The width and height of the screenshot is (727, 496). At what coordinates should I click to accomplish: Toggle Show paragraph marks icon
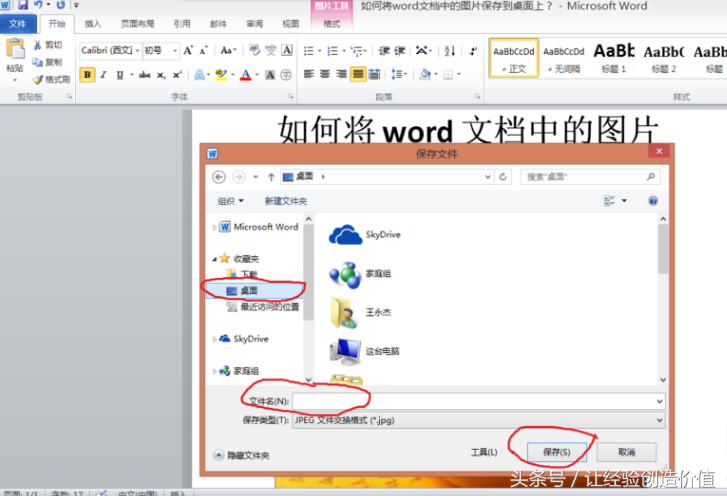pos(473,51)
